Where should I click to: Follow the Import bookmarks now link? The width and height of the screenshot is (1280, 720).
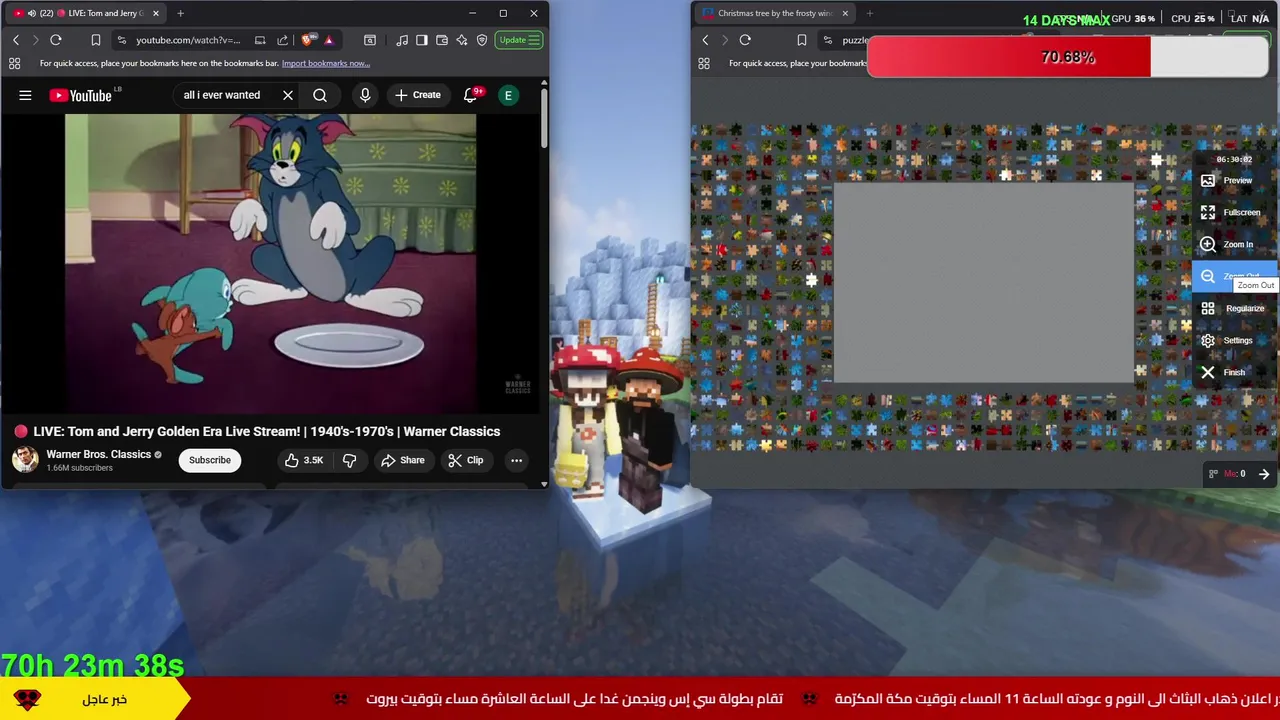326,63
